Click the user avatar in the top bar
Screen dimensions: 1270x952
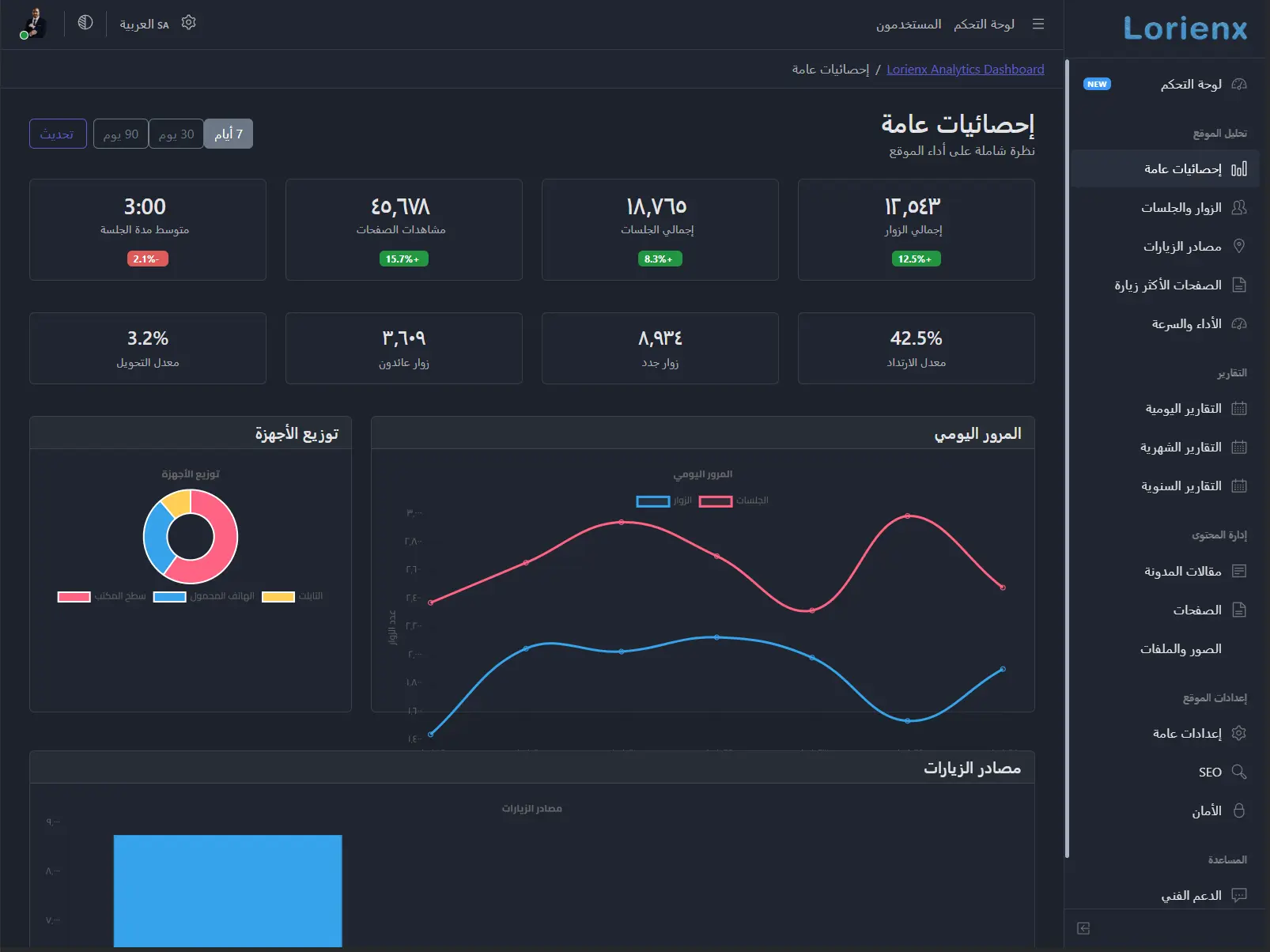click(32, 24)
